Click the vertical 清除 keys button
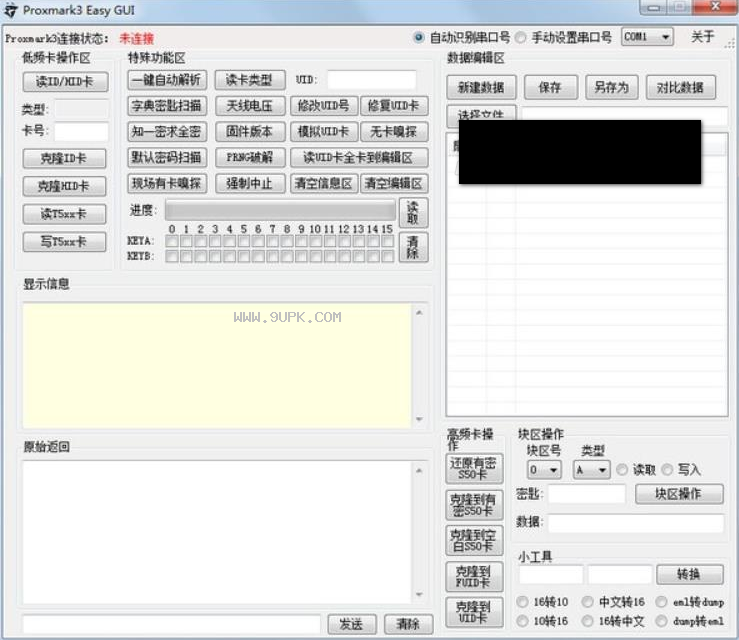The image size is (739, 640). click(x=413, y=247)
